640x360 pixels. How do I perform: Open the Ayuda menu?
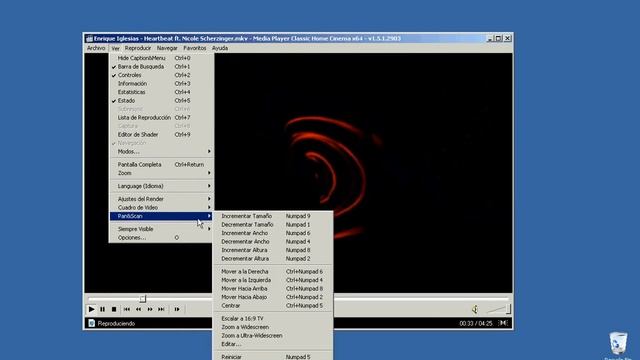[x=220, y=48]
